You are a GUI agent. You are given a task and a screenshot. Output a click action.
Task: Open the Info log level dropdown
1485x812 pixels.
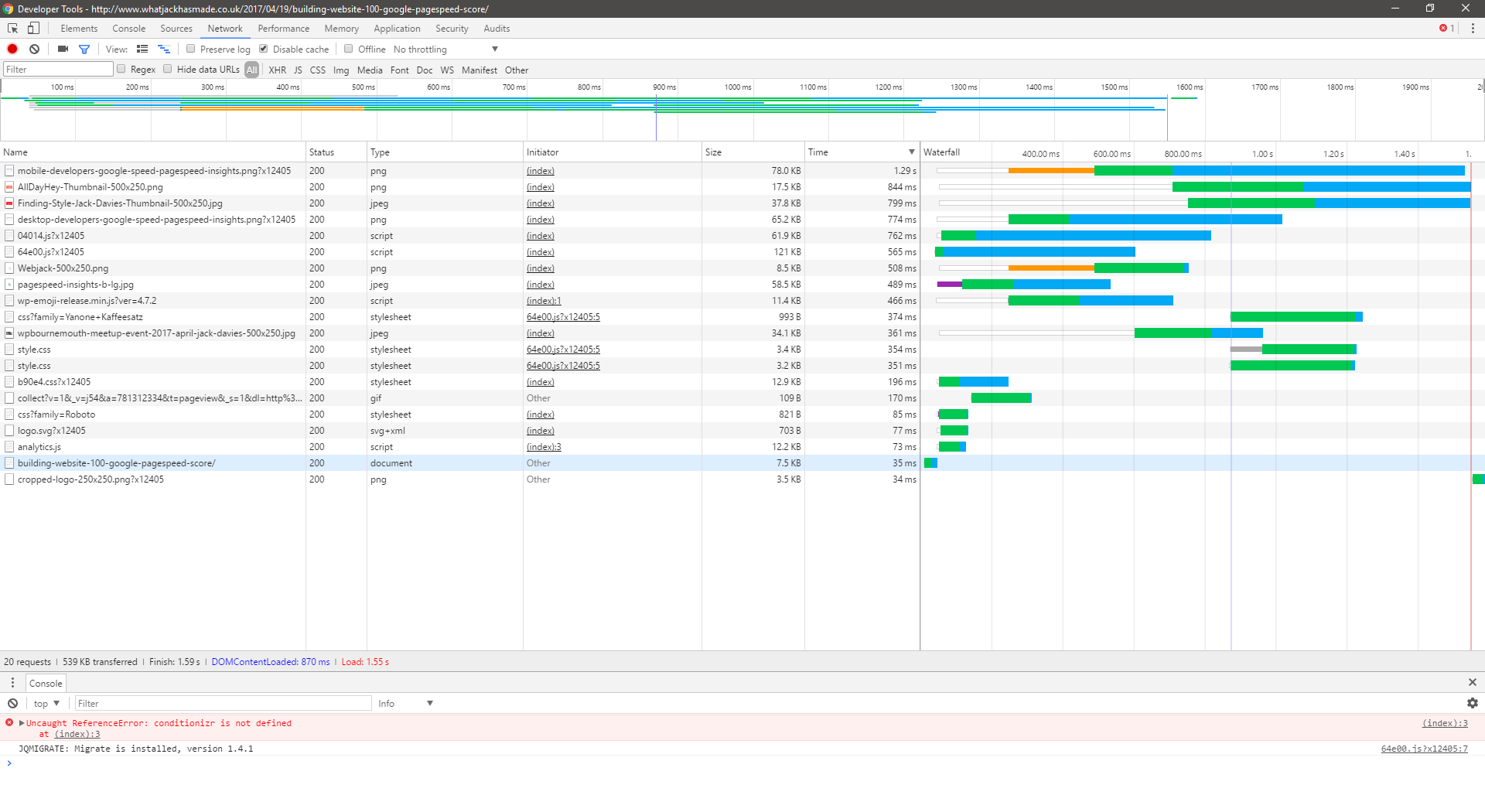tap(405, 703)
